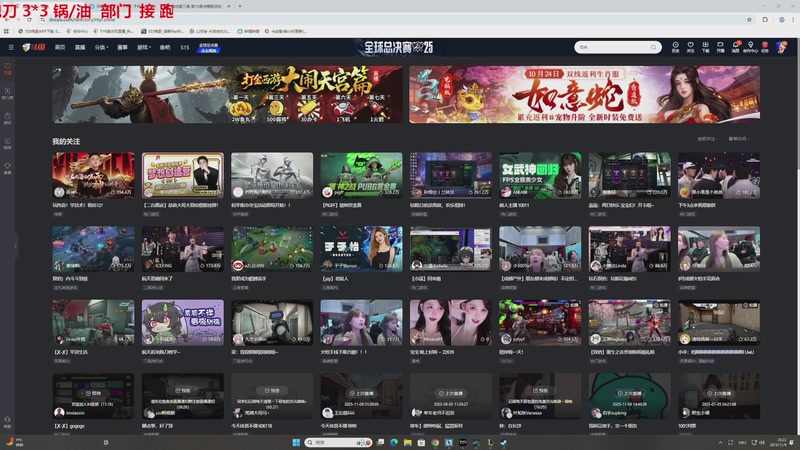Open the apps grid icon in bookmarks bar
Viewport: 800px width, 450px height.
coord(6,31)
